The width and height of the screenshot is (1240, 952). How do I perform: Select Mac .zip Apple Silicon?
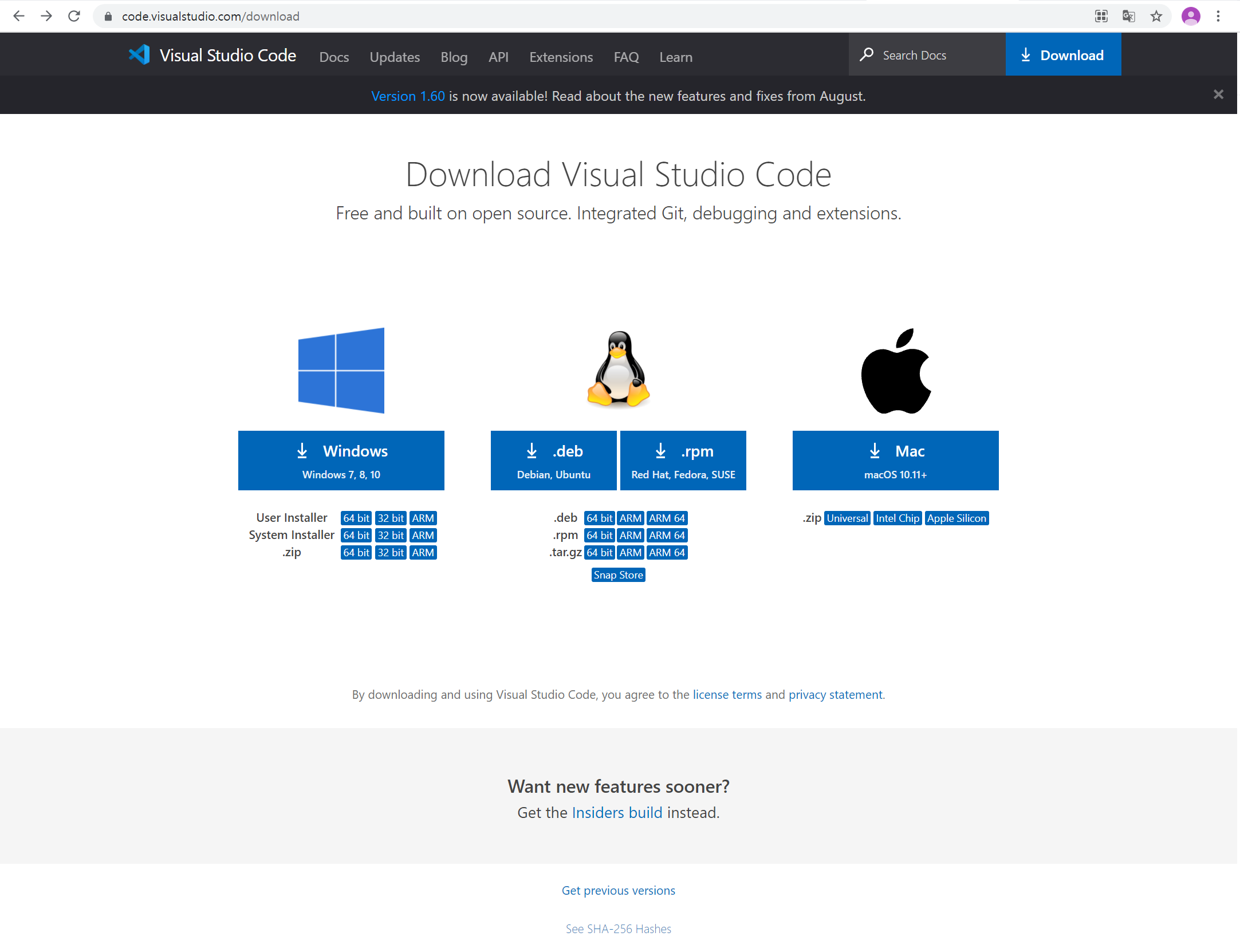point(957,518)
